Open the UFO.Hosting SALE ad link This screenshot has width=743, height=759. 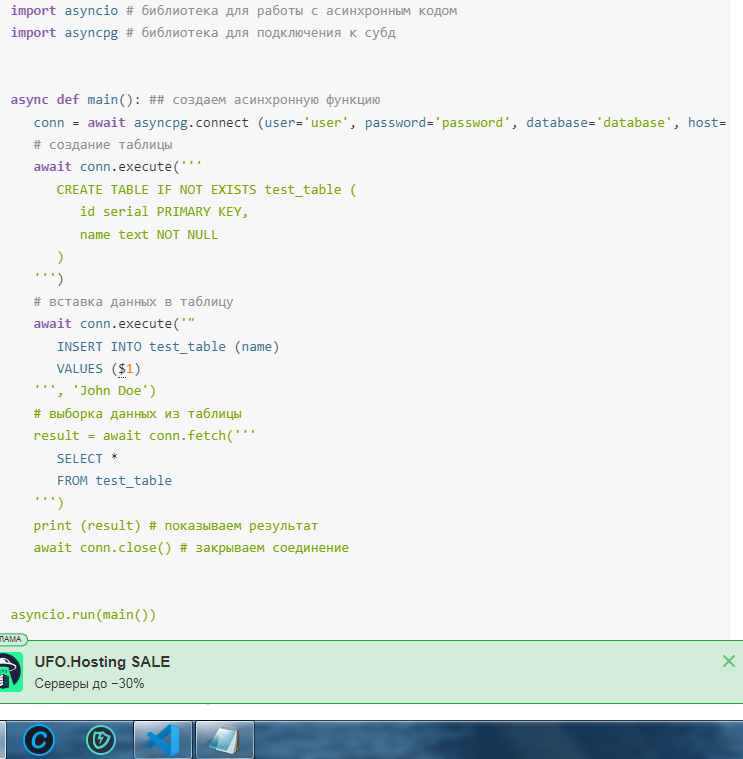[102, 662]
